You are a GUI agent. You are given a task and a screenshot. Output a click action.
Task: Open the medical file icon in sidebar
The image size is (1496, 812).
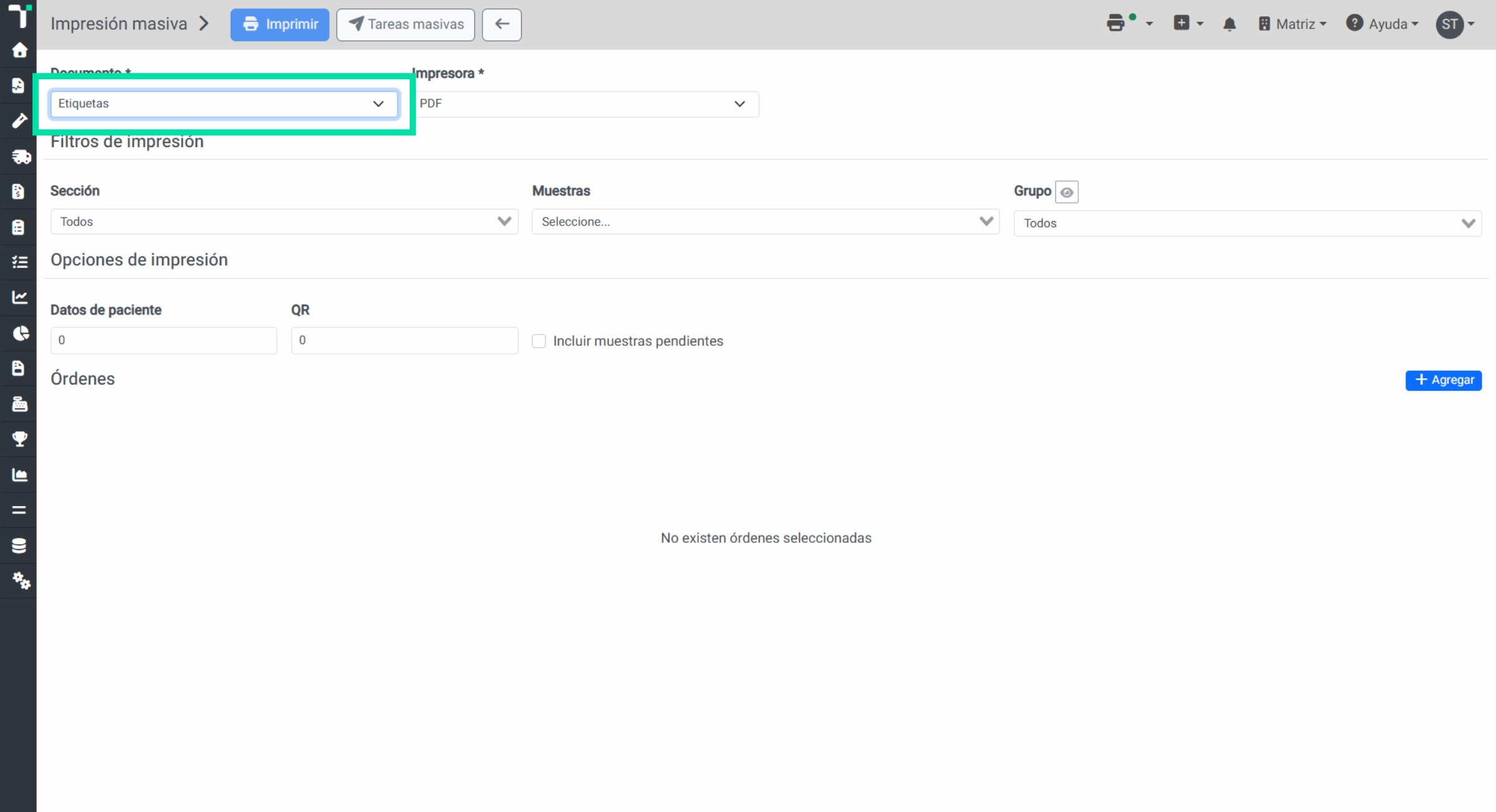point(18,85)
